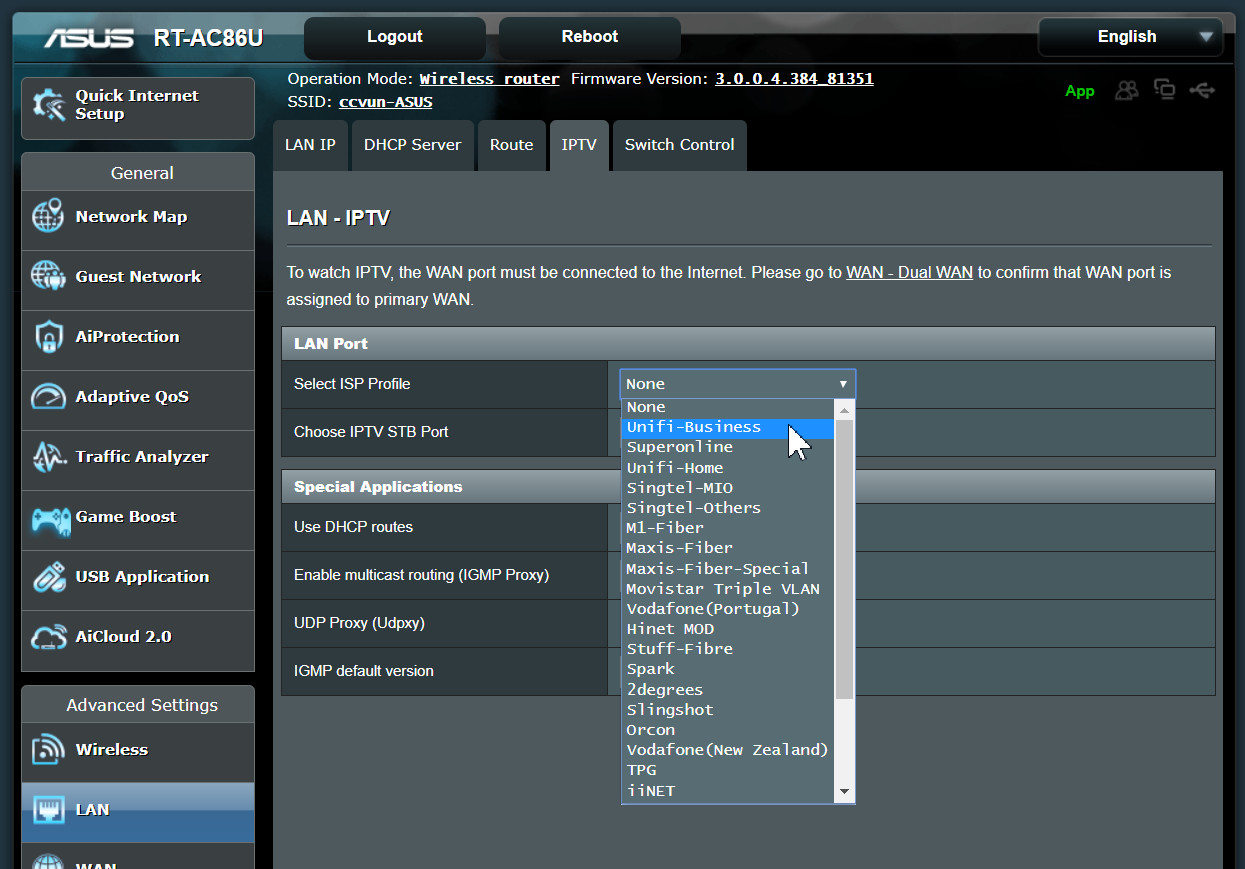Click the Choose IPTV STB Port label
The image size is (1245, 869).
coord(371,432)
